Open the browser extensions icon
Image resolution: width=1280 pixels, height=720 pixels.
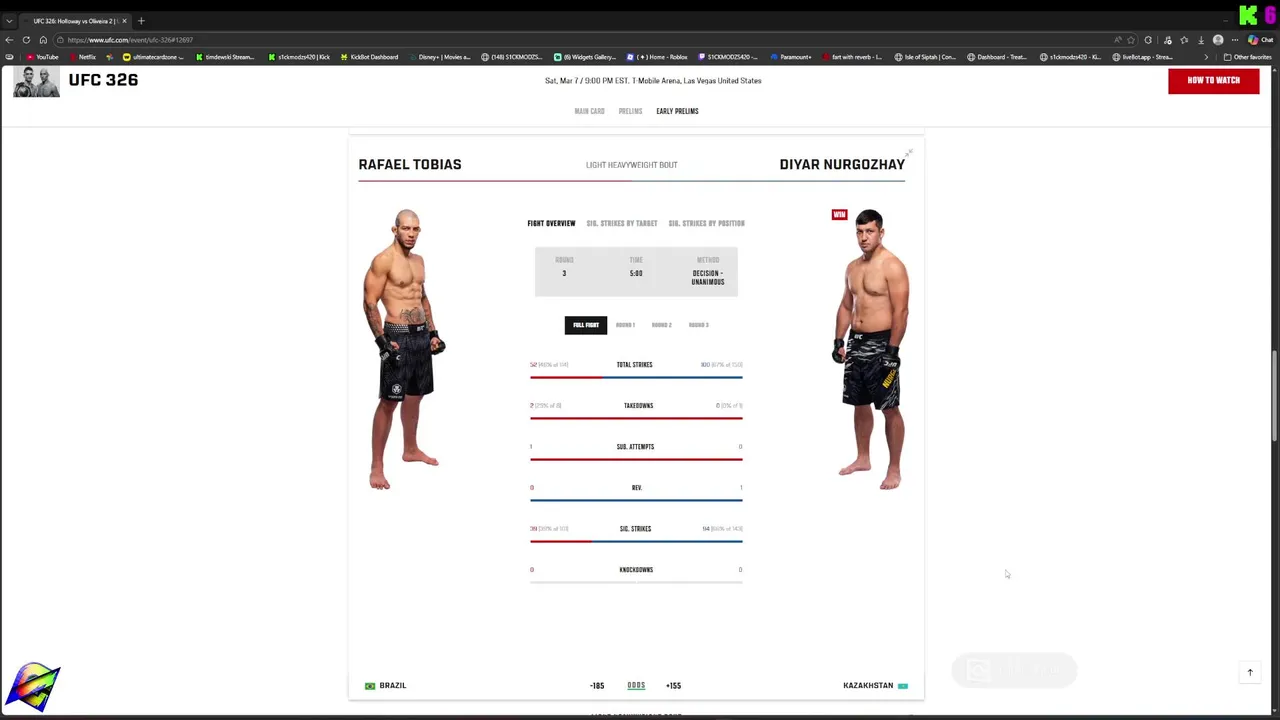(1148, 40)
